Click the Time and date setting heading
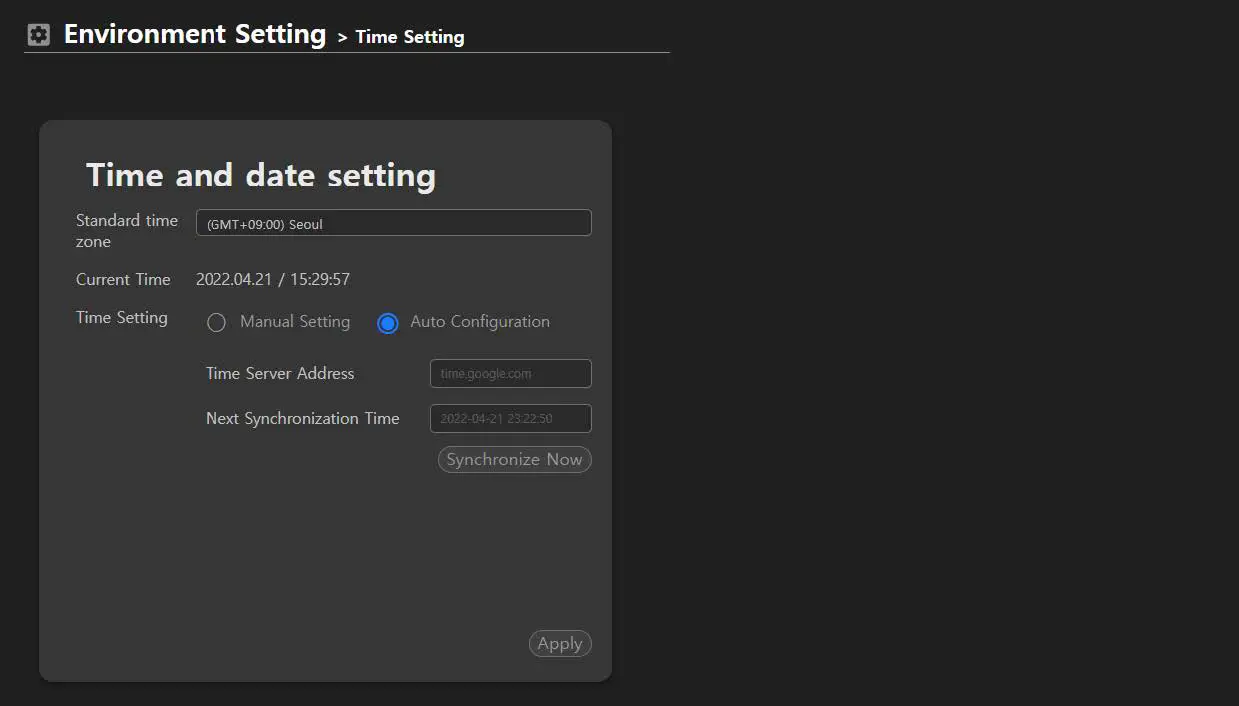 pyautogui.click(x=261, y=175)
